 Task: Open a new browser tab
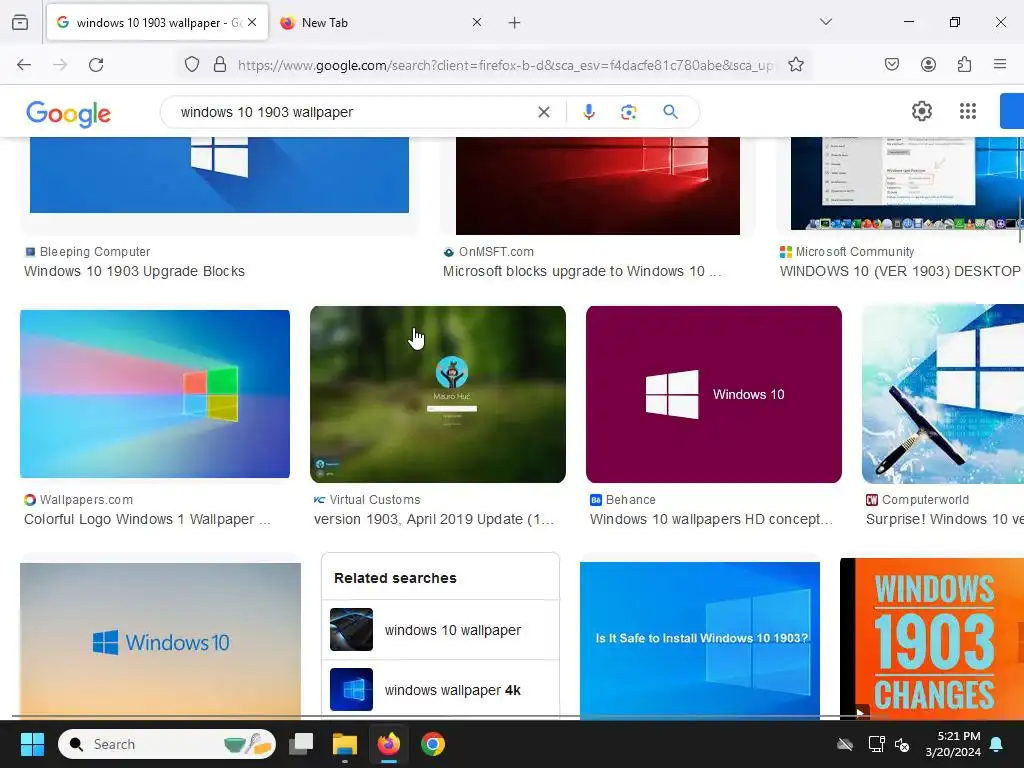click(x=515, y=23)
